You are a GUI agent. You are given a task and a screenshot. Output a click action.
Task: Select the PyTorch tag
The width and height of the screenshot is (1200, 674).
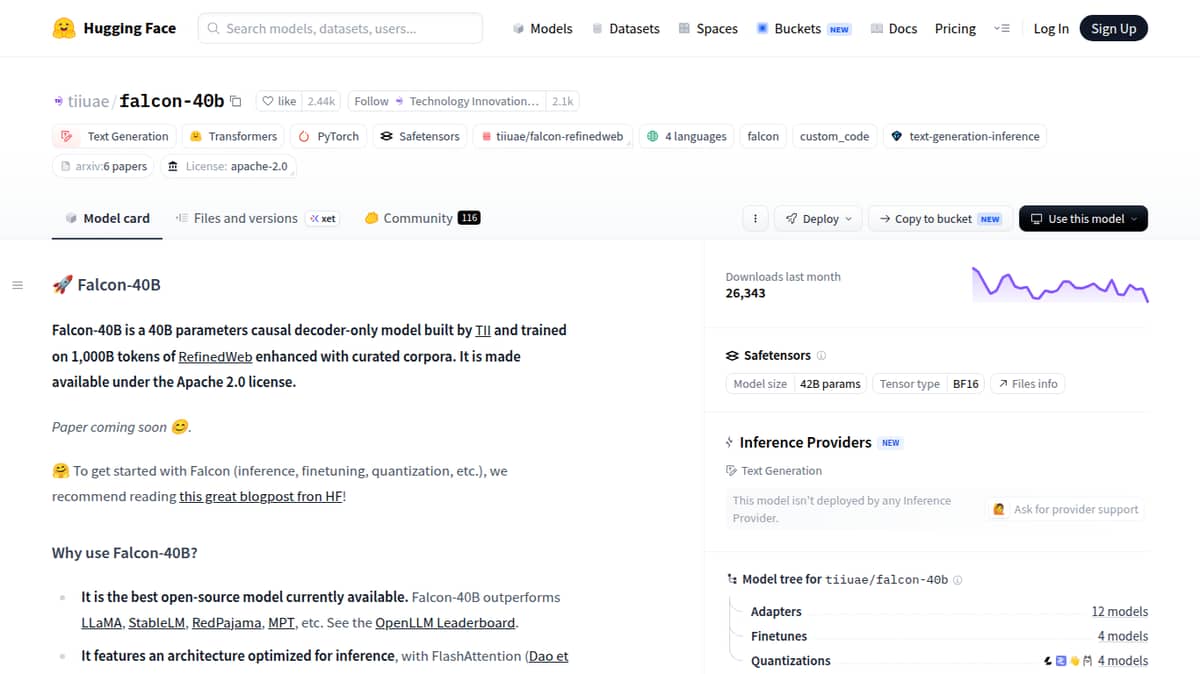(x=329, y=136)
